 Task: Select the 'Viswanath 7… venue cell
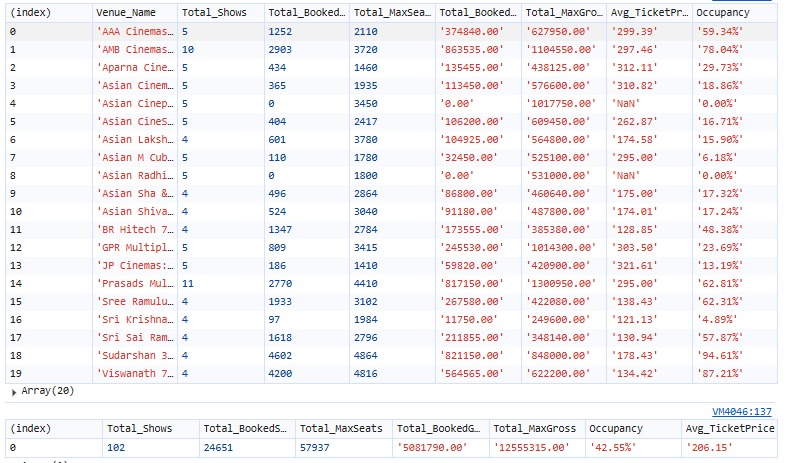(135, 374)
